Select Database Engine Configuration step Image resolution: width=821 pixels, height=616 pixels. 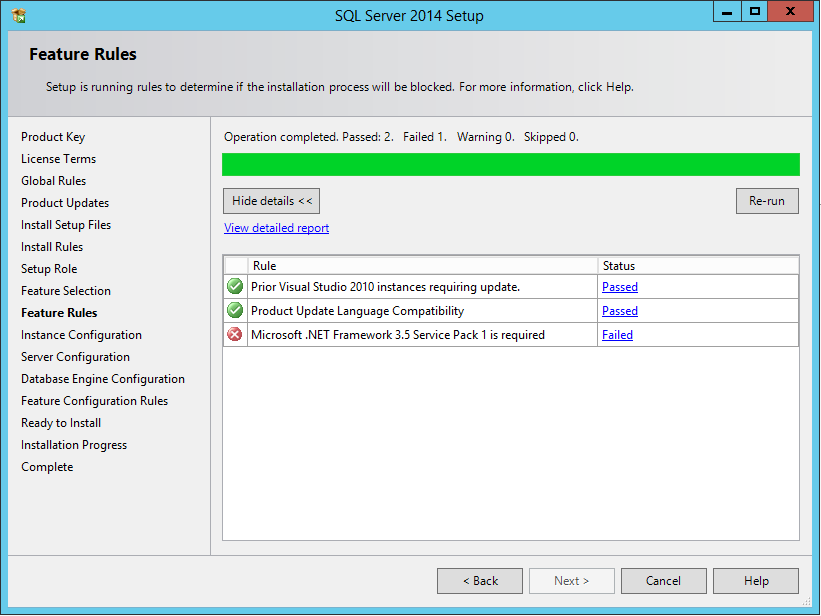[103, 379]
